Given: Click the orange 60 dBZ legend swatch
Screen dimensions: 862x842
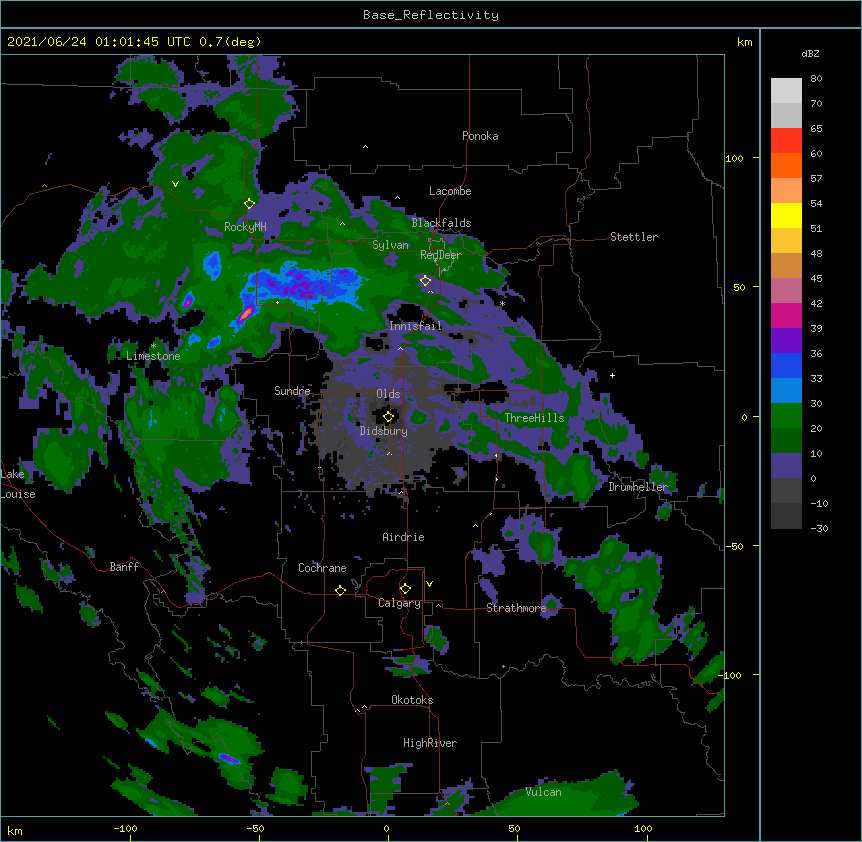Looking at the screenshot, I should click(x=786, y=165).
